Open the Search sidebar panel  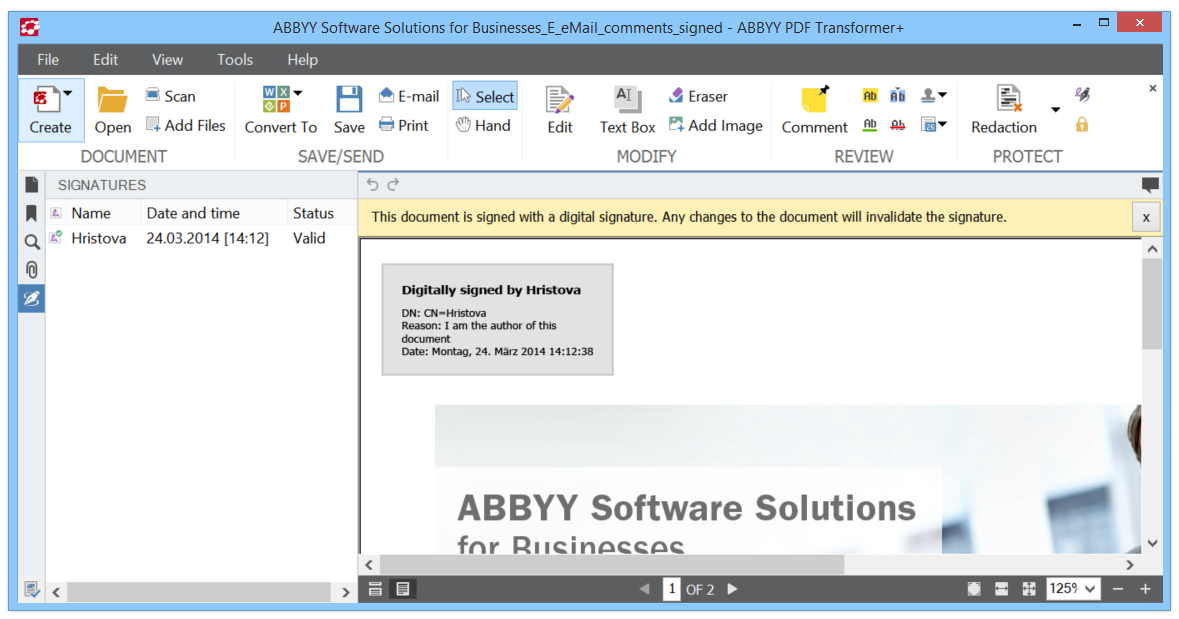coord(32,242)
